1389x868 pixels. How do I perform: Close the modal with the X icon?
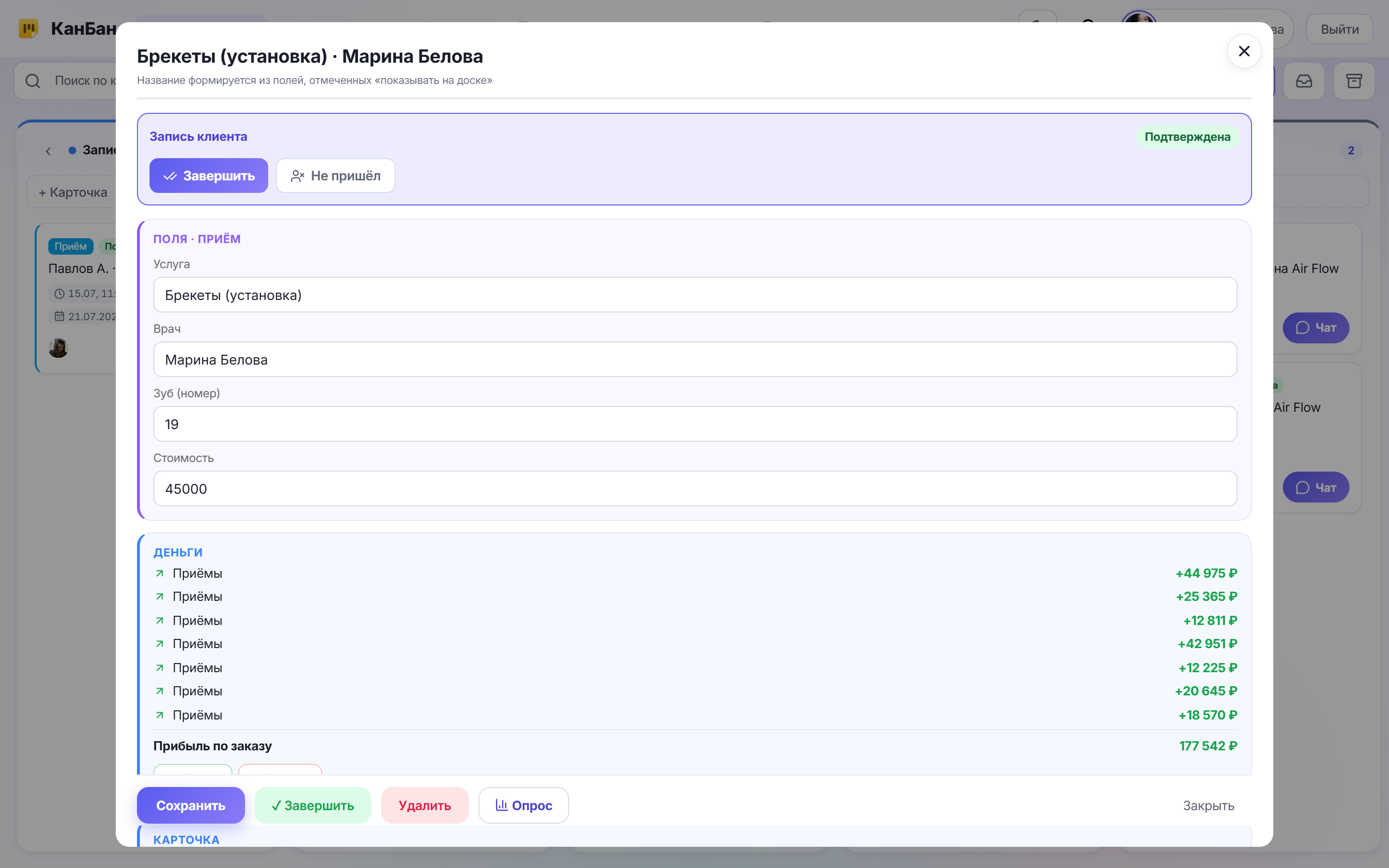point(1244,52)
